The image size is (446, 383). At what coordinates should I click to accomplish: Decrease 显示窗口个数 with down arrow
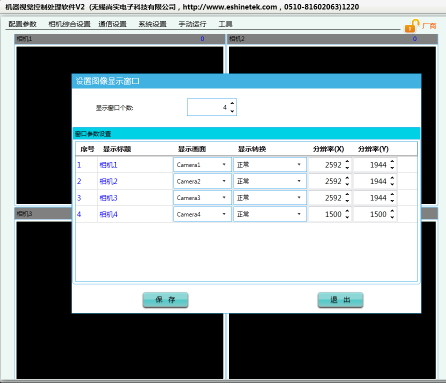click(x=232, y=111)
